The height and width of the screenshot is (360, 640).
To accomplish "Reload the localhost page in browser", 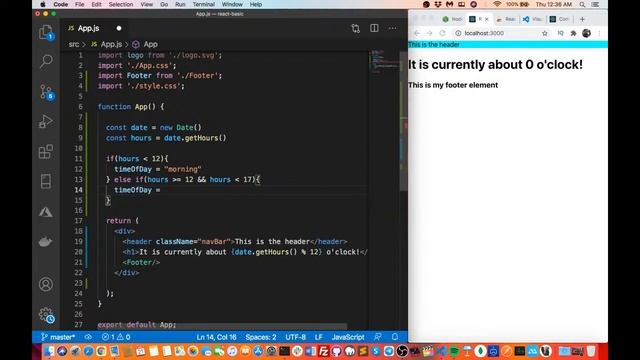I will (x=442, y=33).
